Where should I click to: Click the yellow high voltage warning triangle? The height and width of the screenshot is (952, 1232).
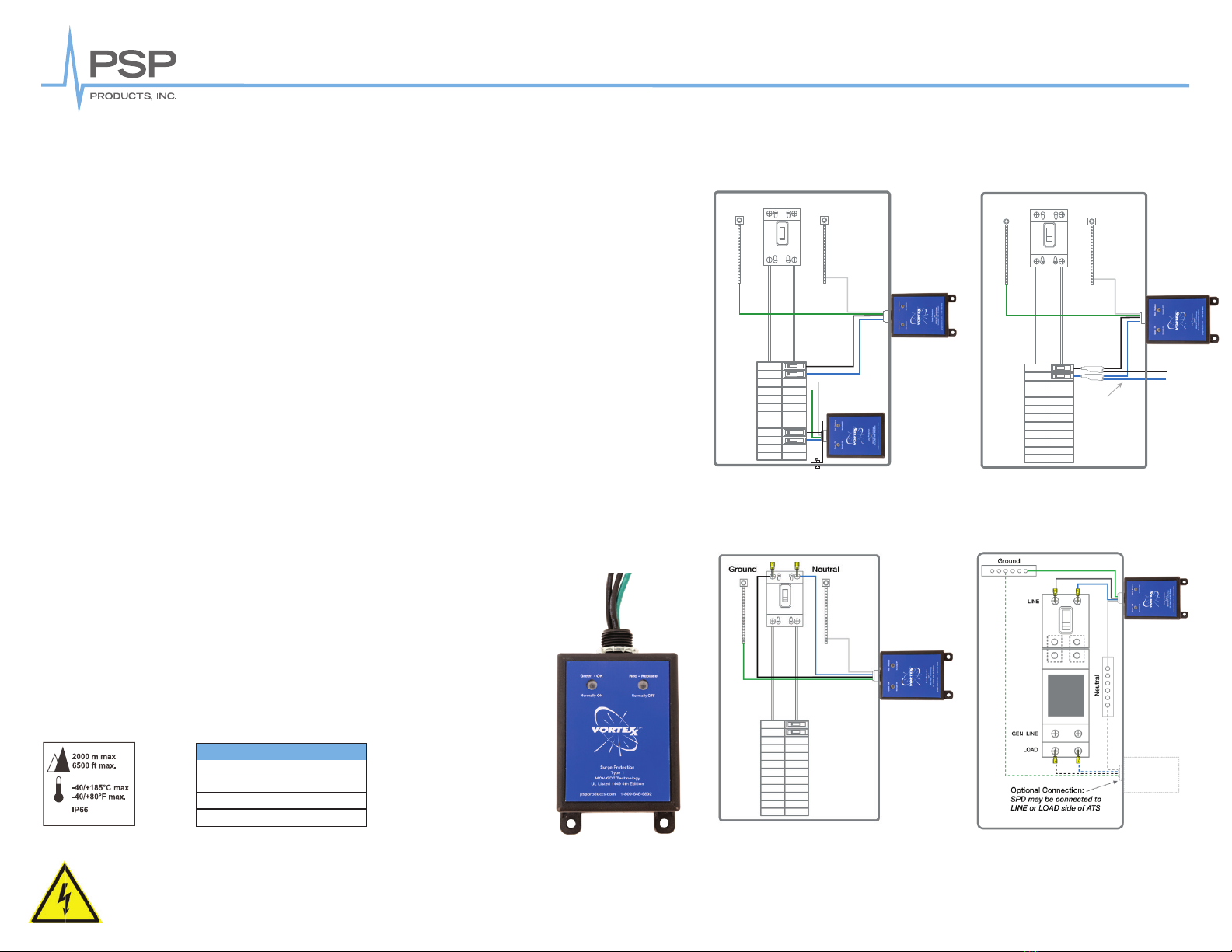(65, 894)
